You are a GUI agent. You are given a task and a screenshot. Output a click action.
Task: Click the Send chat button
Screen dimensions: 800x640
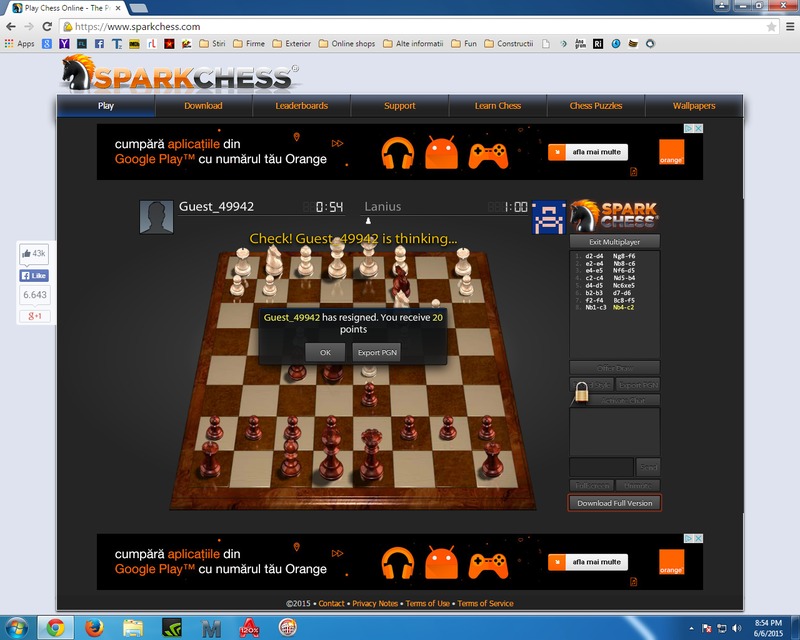648,467
